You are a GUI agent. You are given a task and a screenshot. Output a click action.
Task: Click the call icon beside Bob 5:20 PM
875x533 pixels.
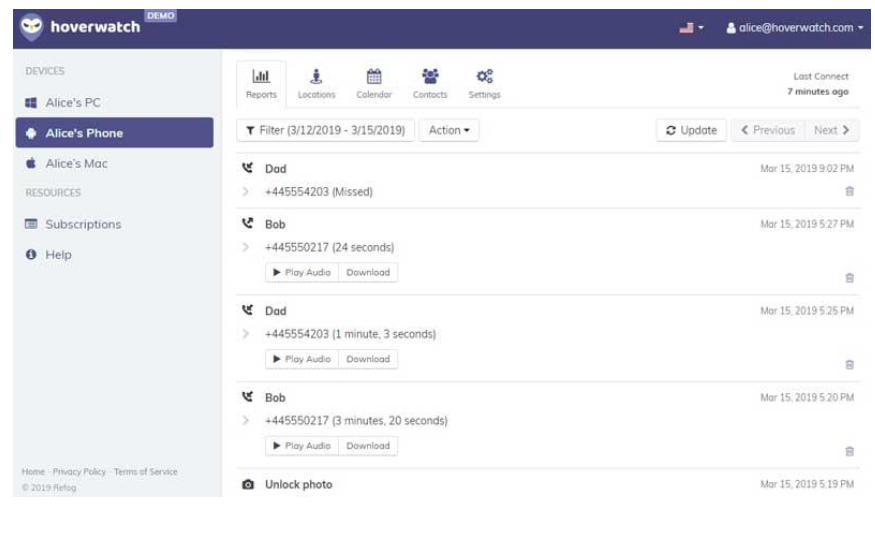coord(248,397)
